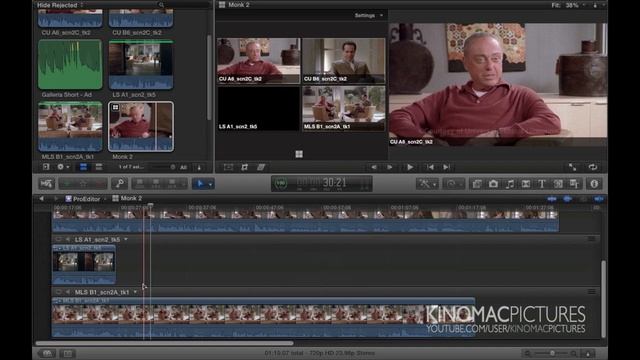
Task: Switch browser to filmstrip view
Action: click(x=83, y=167)
